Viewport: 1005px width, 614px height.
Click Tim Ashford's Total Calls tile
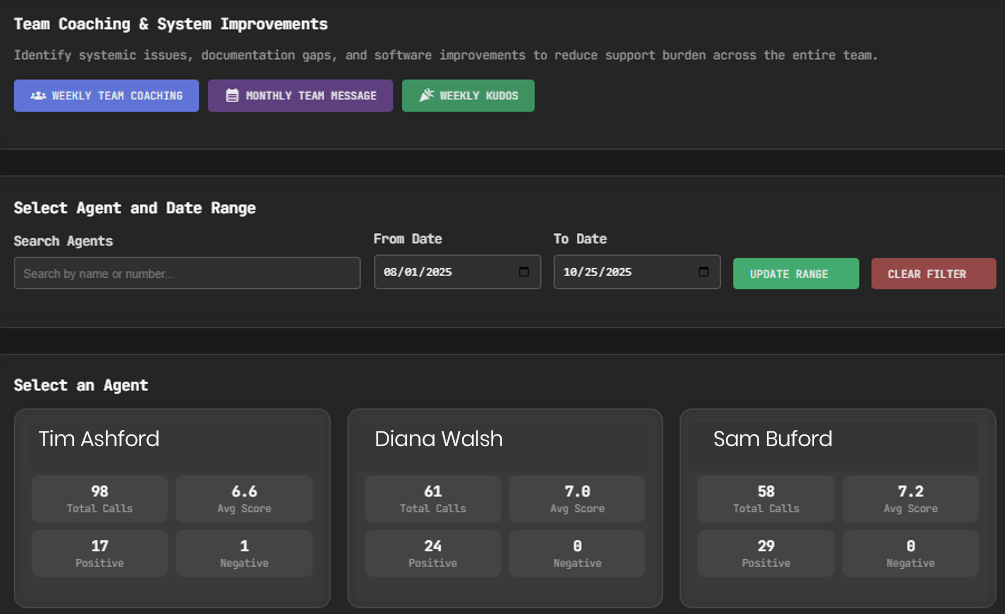[100, 498]
